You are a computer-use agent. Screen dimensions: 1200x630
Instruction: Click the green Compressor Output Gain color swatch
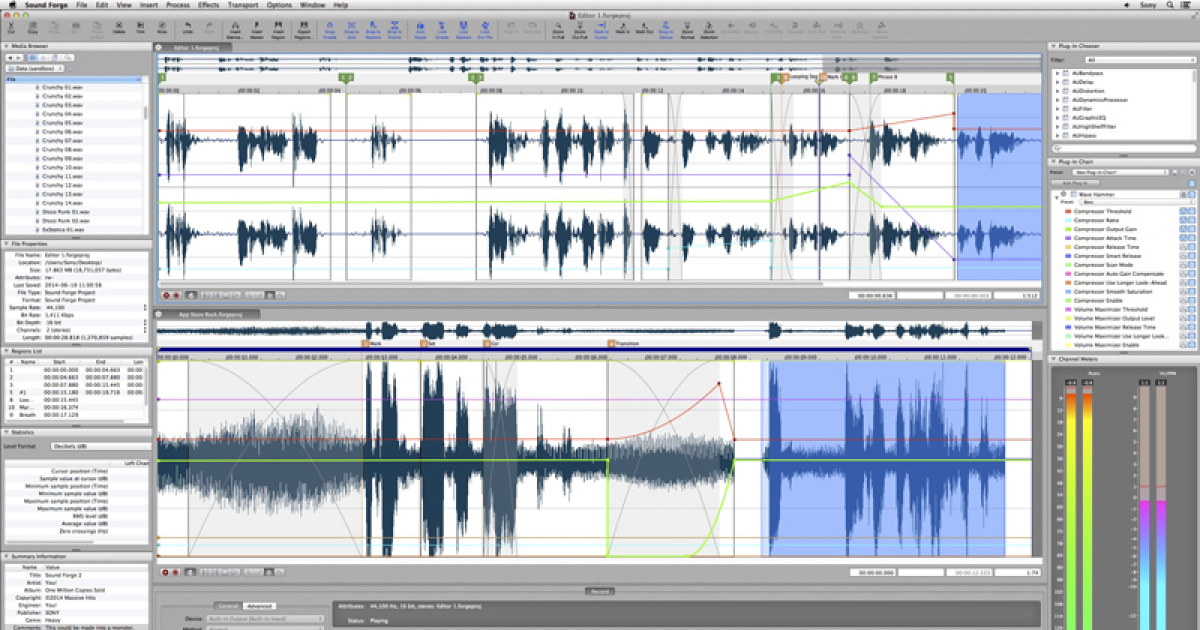pyautogui.click(x=1068, y=229)
